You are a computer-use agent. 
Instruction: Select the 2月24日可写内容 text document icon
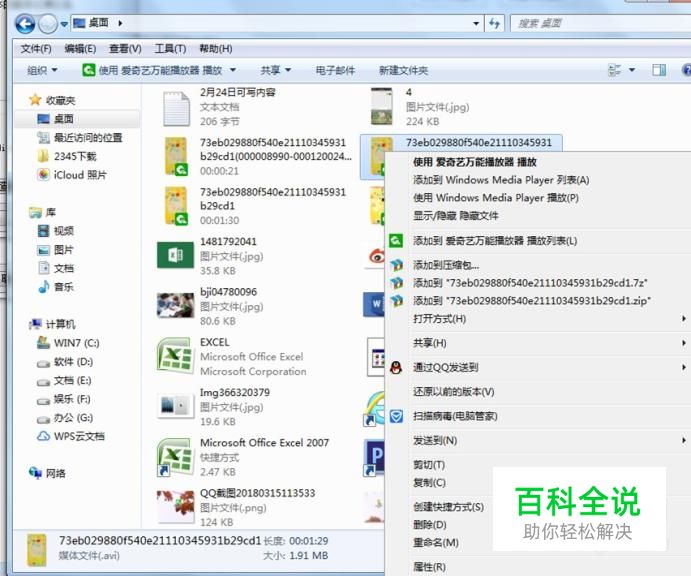(176, 108)
